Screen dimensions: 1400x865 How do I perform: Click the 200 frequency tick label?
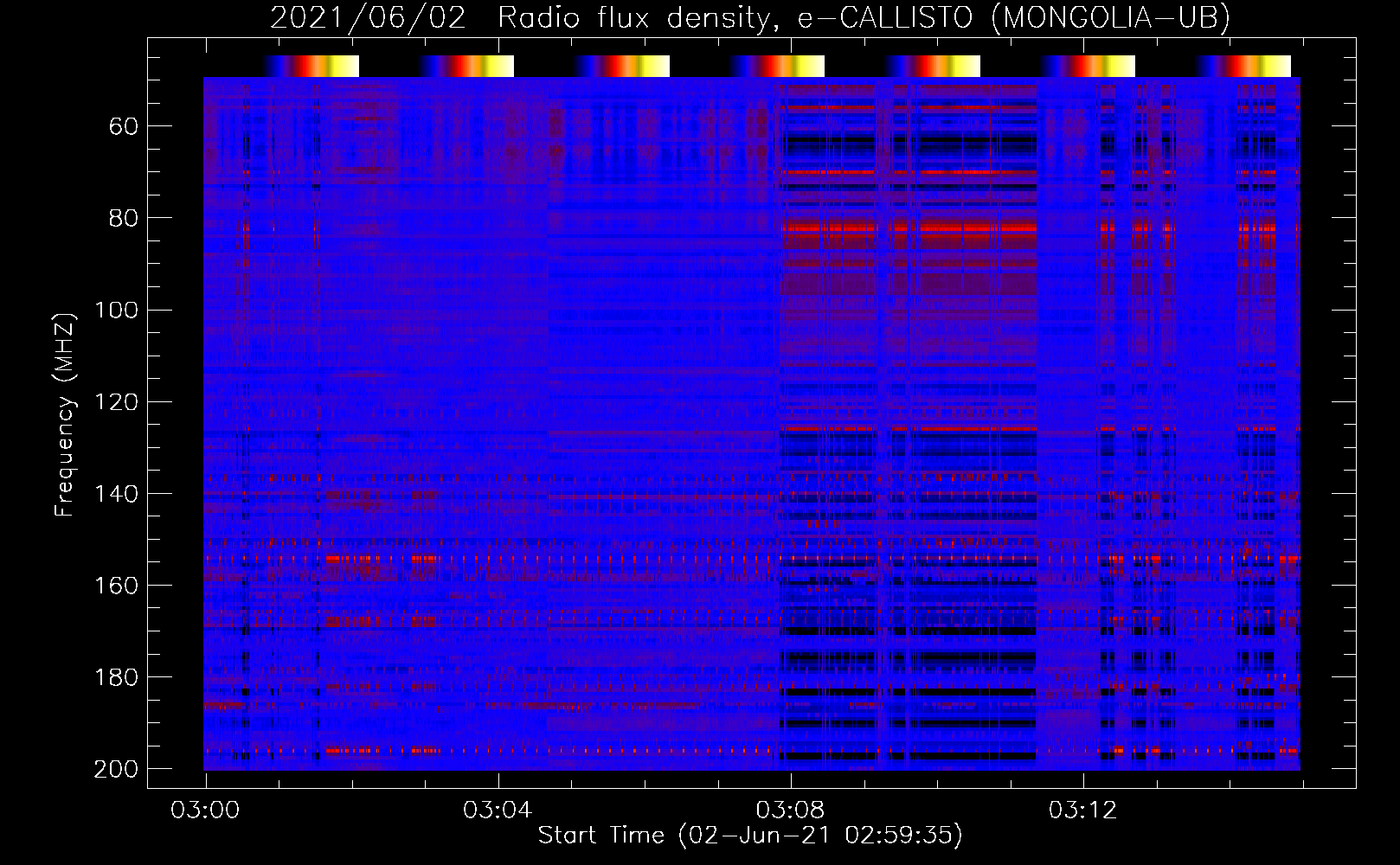[117, 769]
